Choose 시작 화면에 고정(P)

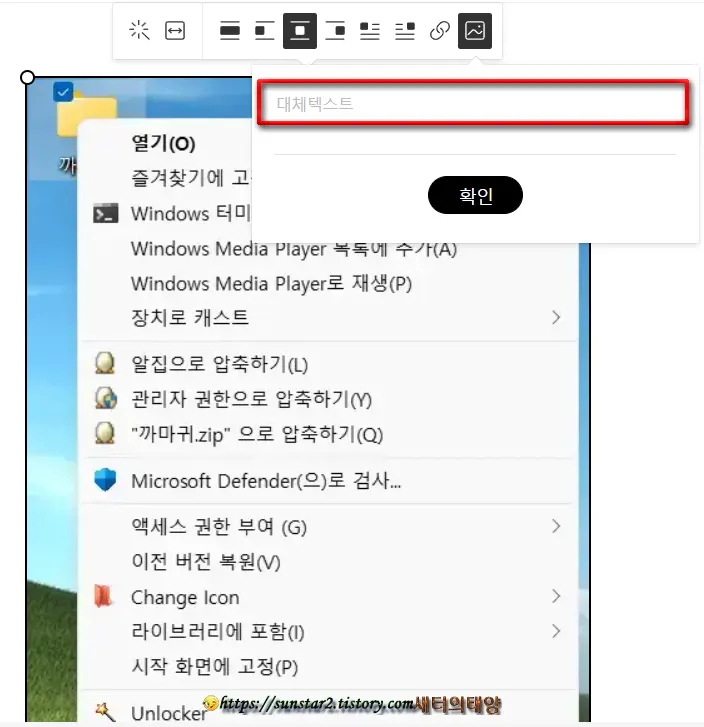(x=215, y=667)
